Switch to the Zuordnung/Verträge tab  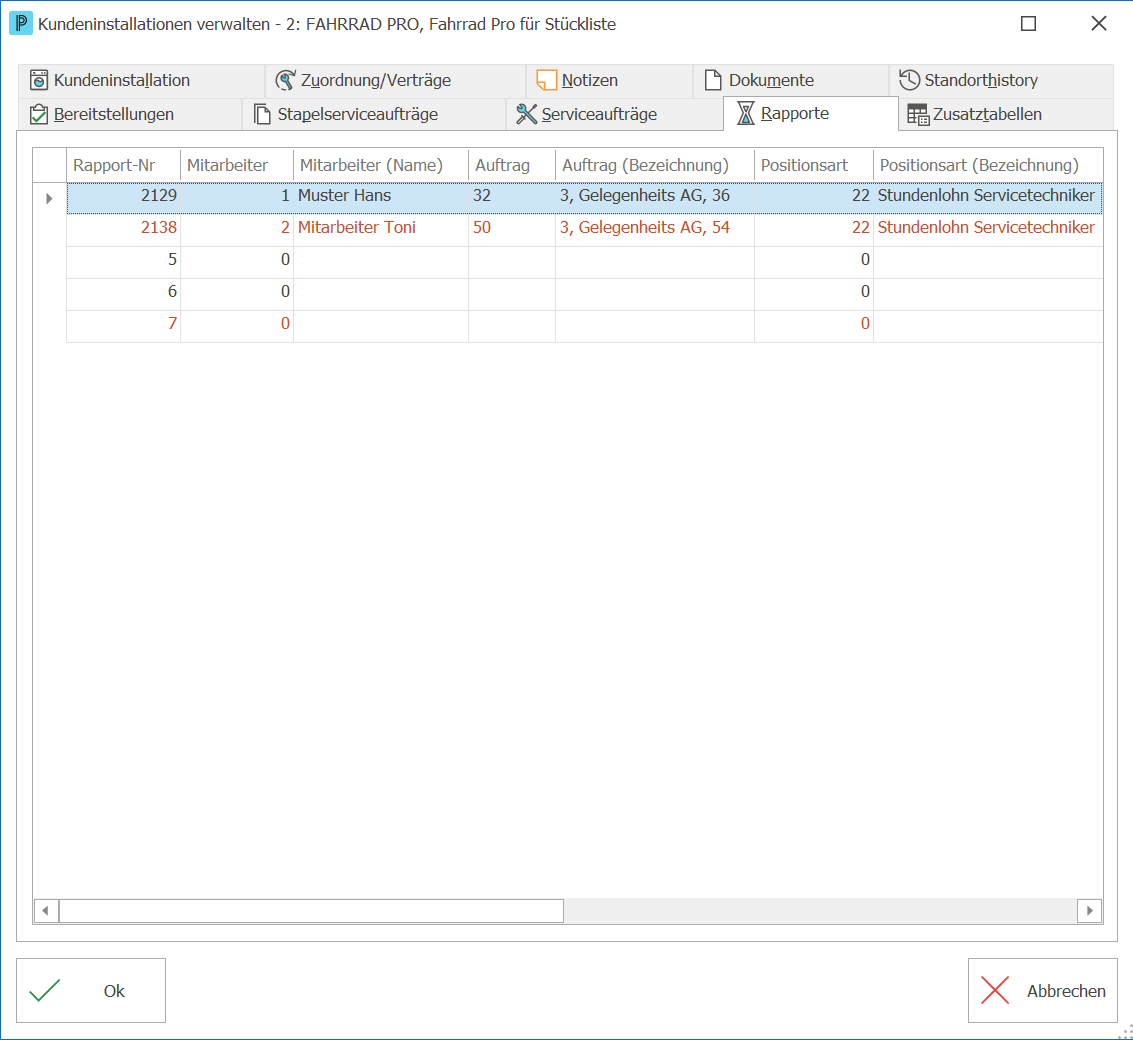[396, 80]
